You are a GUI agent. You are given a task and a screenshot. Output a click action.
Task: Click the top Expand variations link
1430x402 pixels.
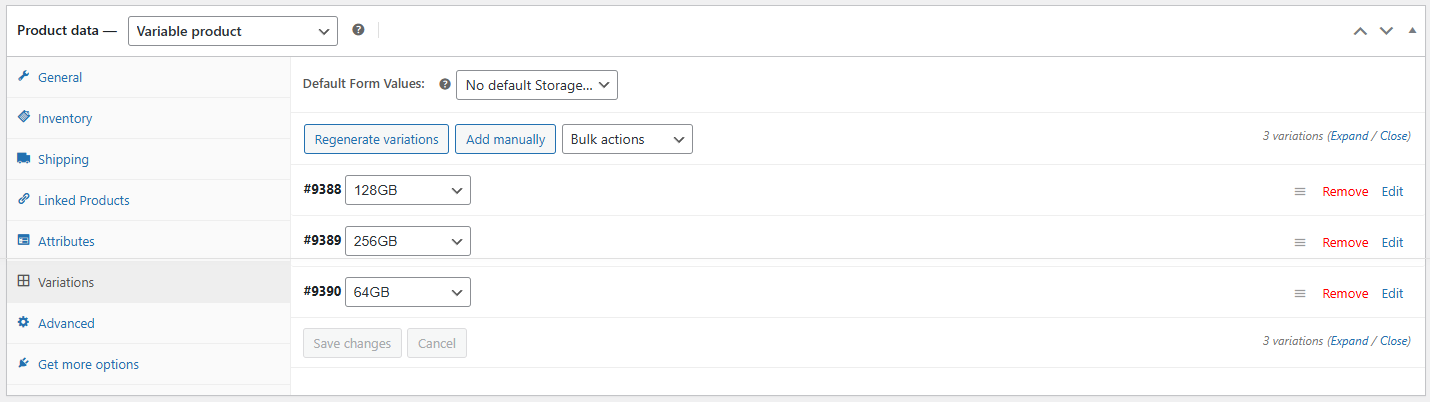click(1349, 136)
